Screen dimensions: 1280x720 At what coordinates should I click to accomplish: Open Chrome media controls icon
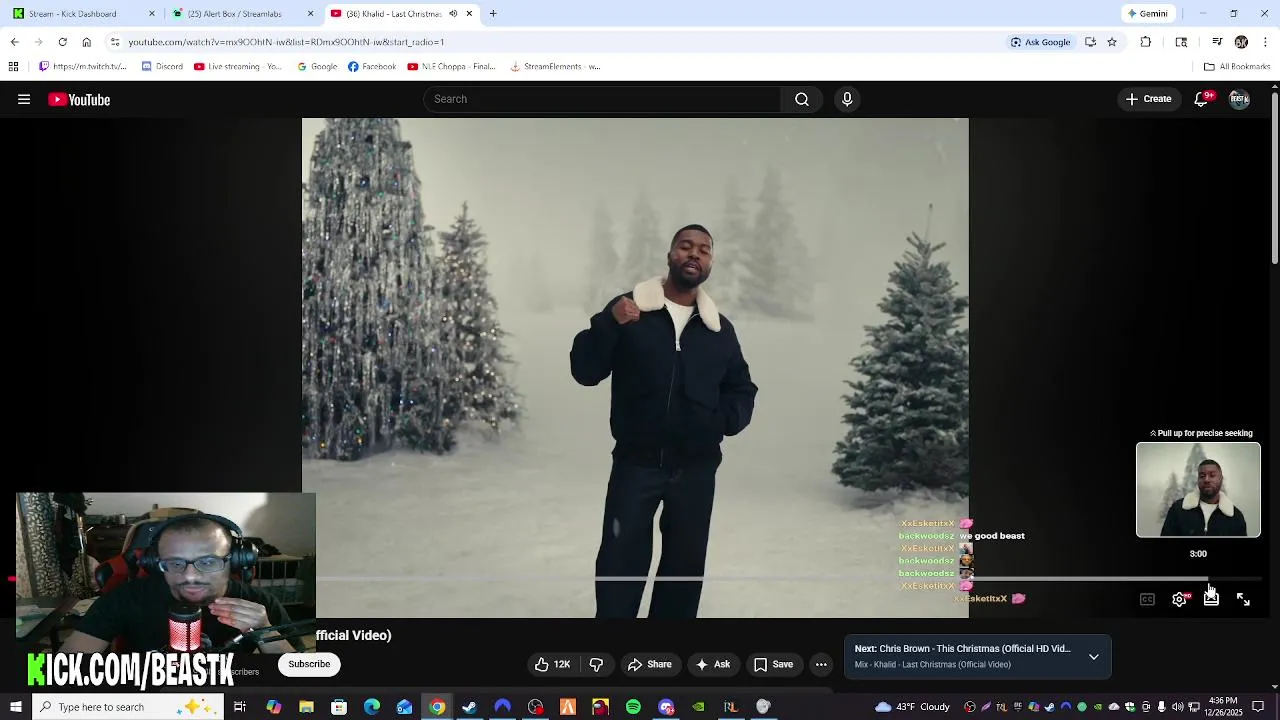click(1217, 42)
